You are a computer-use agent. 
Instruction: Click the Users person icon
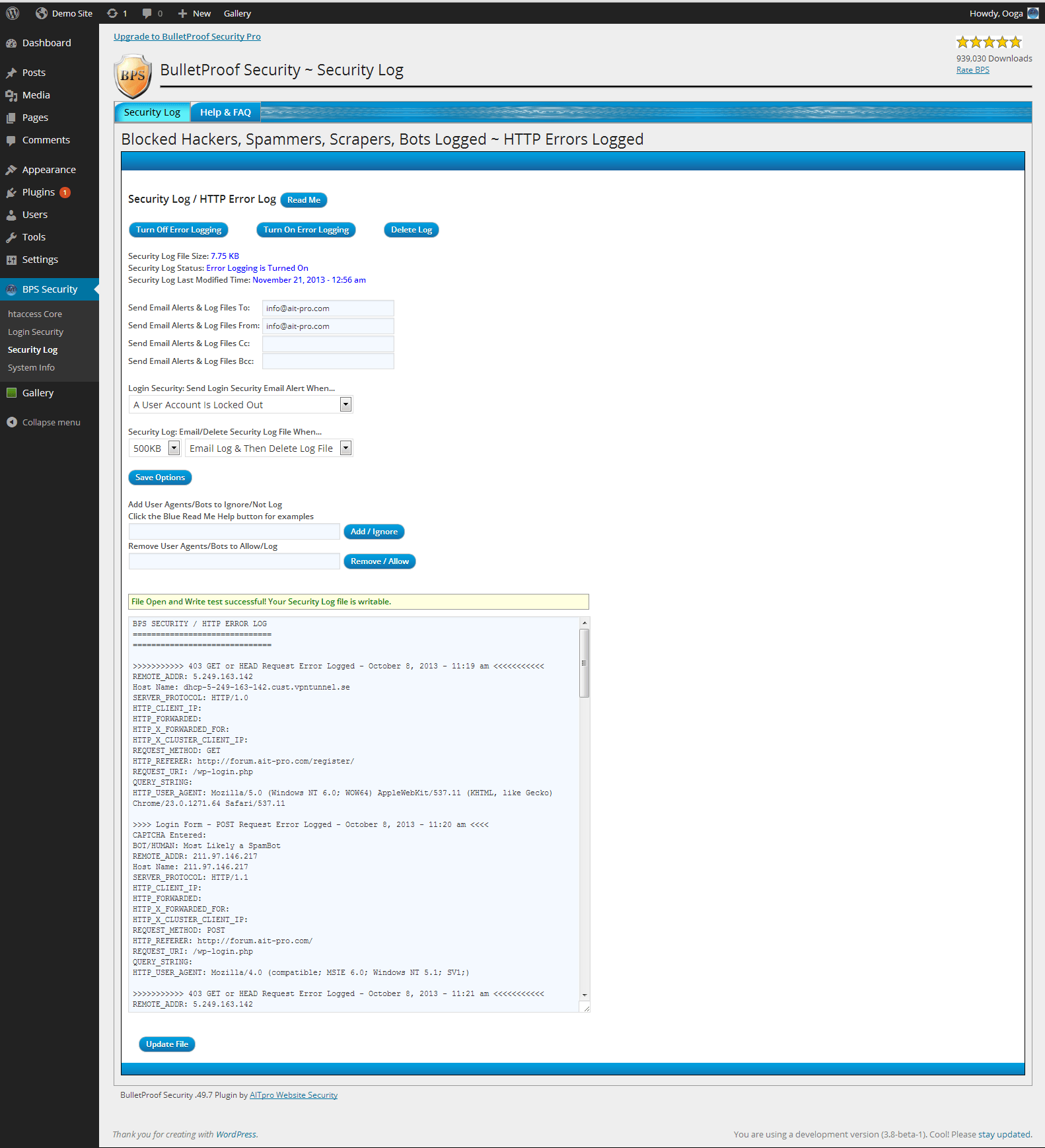click(x=11, y=215)
